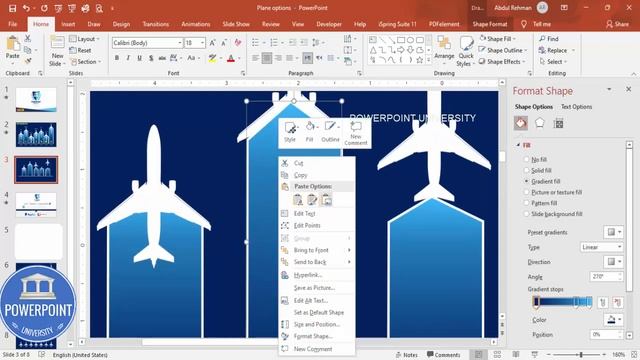Open gradient stop Color dropdown
The width and height of the screenshot is (640, 360).
pos(613,320)
